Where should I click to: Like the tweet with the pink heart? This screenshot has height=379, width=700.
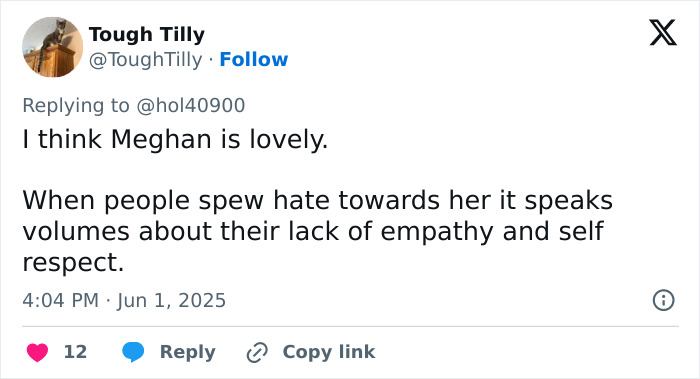tap(38, 352)
